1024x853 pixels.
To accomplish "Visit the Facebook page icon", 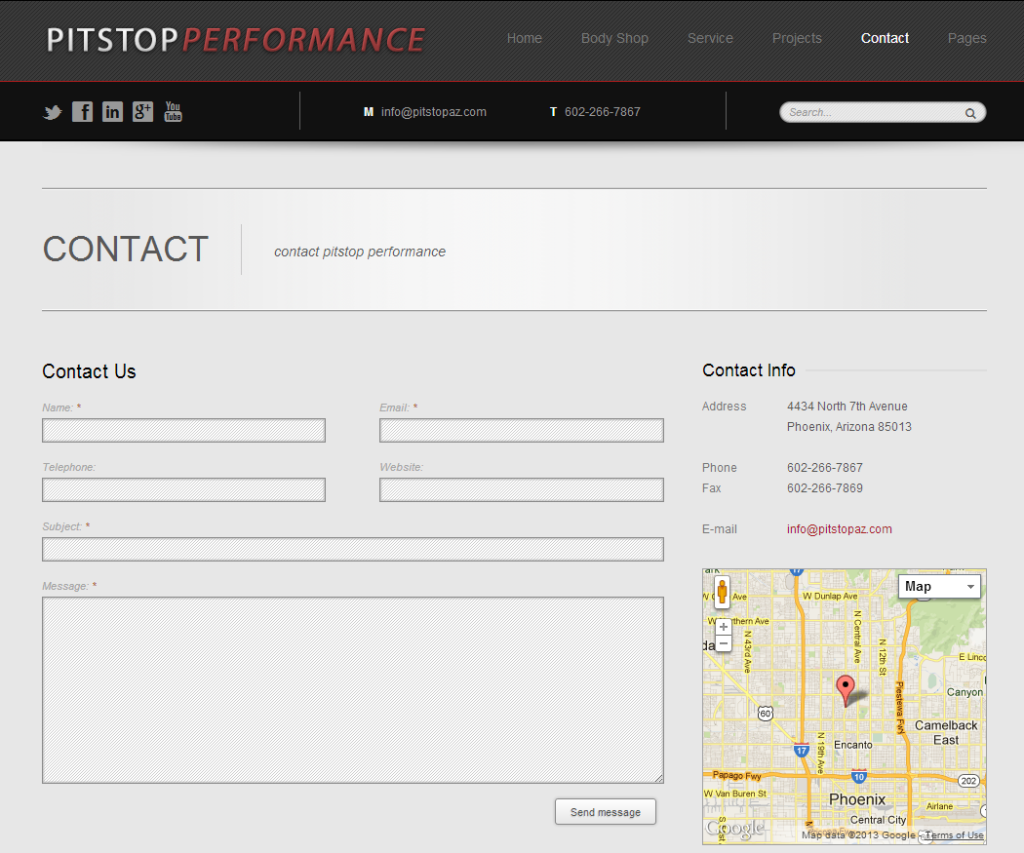I will (x=82, y=111).
